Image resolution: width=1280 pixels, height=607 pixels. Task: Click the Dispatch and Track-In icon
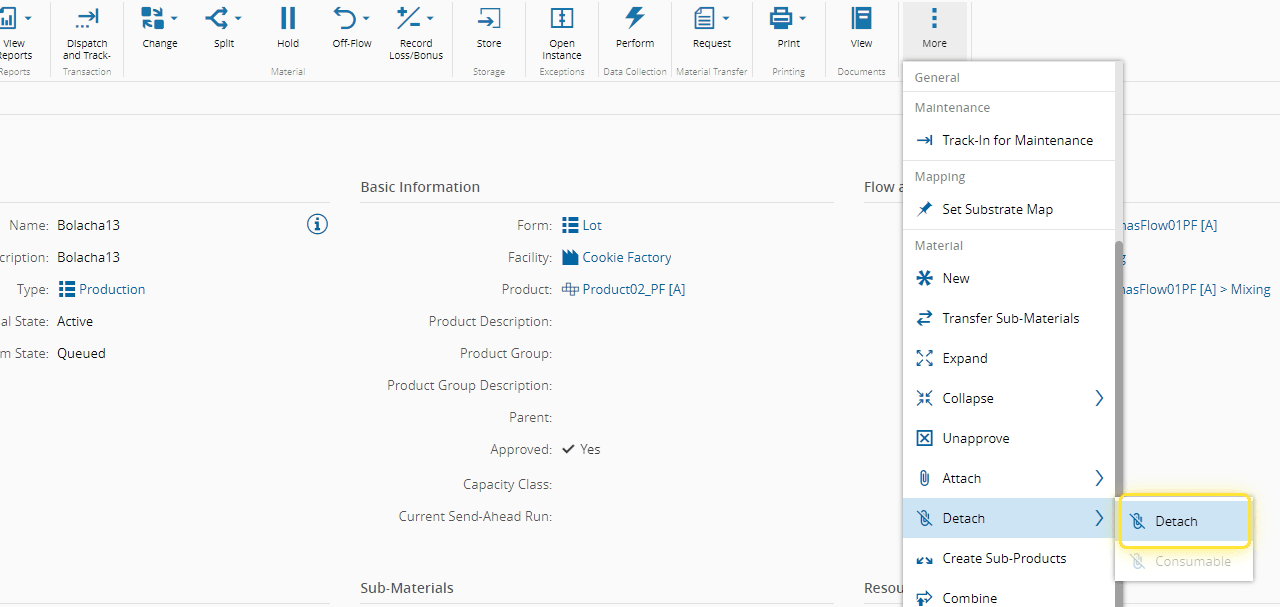point(87,19)
